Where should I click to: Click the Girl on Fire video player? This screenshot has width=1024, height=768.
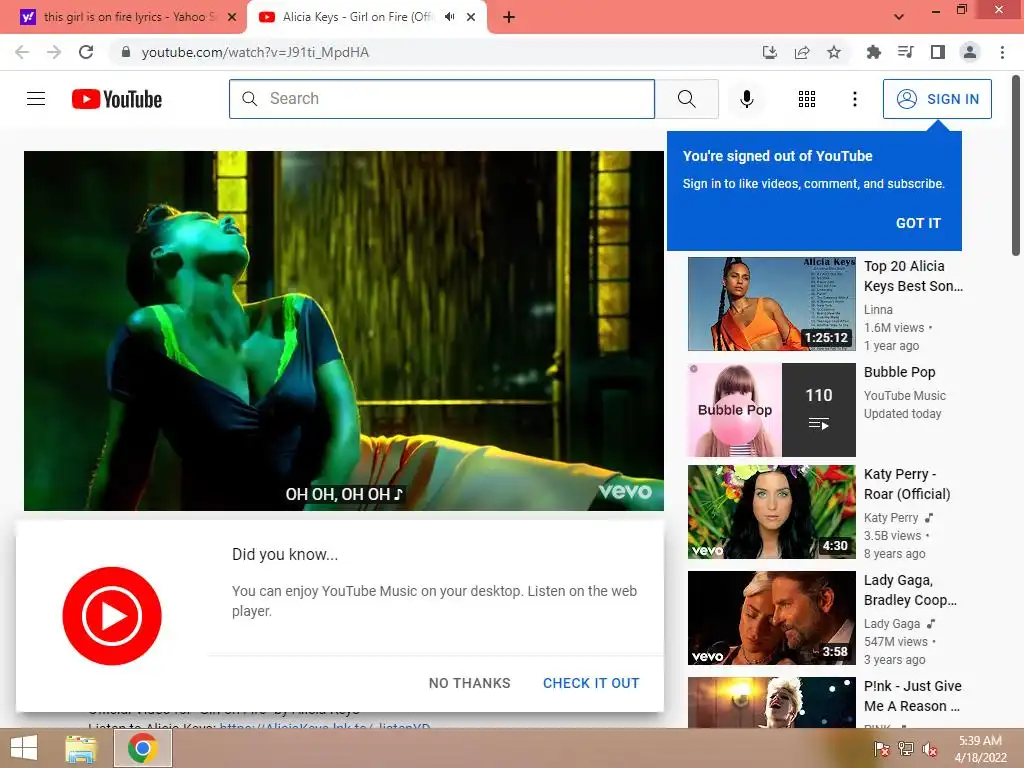344,330
